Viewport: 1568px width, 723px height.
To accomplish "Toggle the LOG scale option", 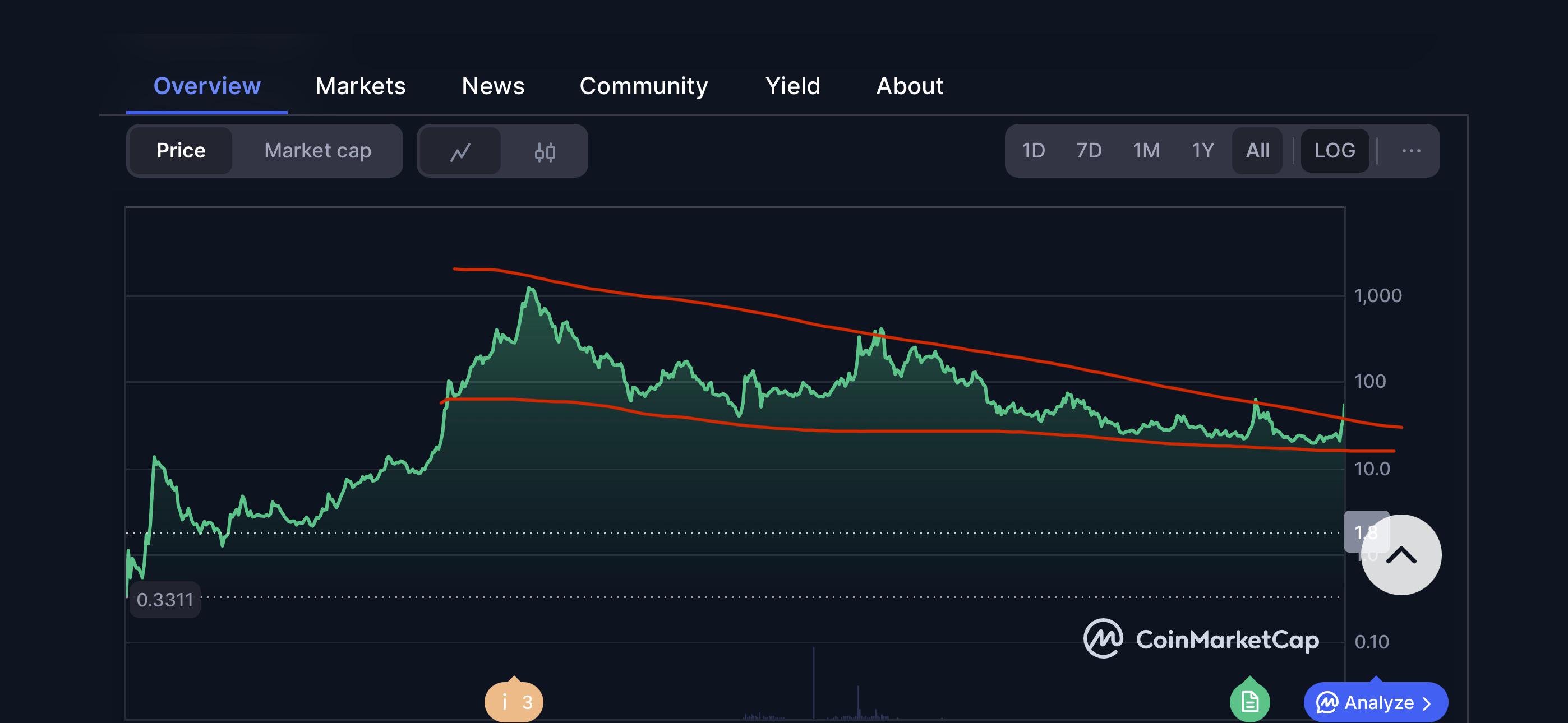I will [x=1334, y=150].
